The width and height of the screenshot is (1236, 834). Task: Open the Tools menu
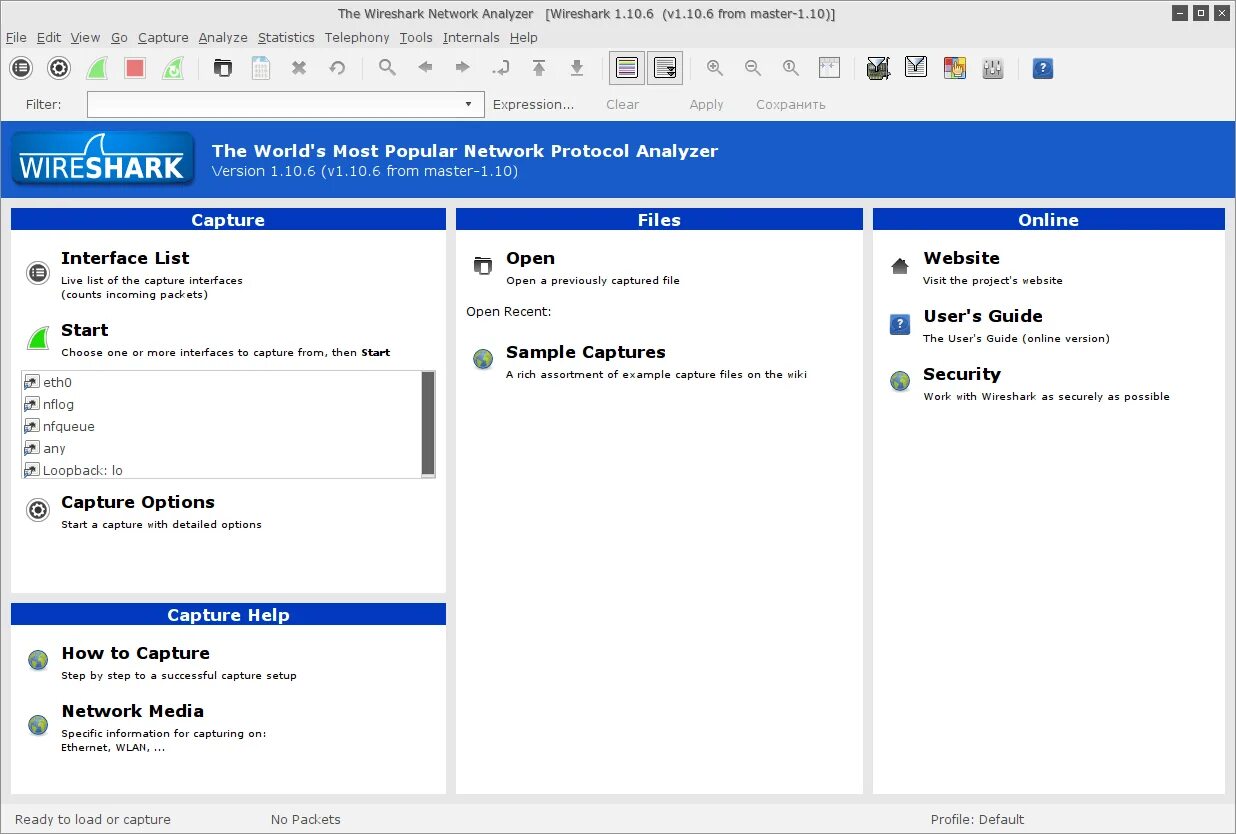pyautogui.click(x=416, y=37)
